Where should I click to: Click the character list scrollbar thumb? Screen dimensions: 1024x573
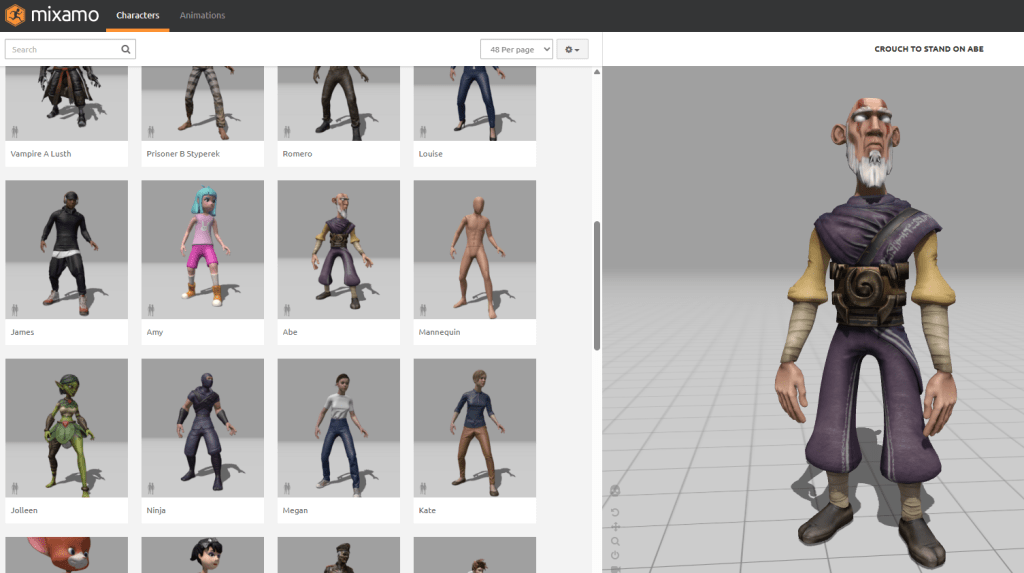[597, 285]
